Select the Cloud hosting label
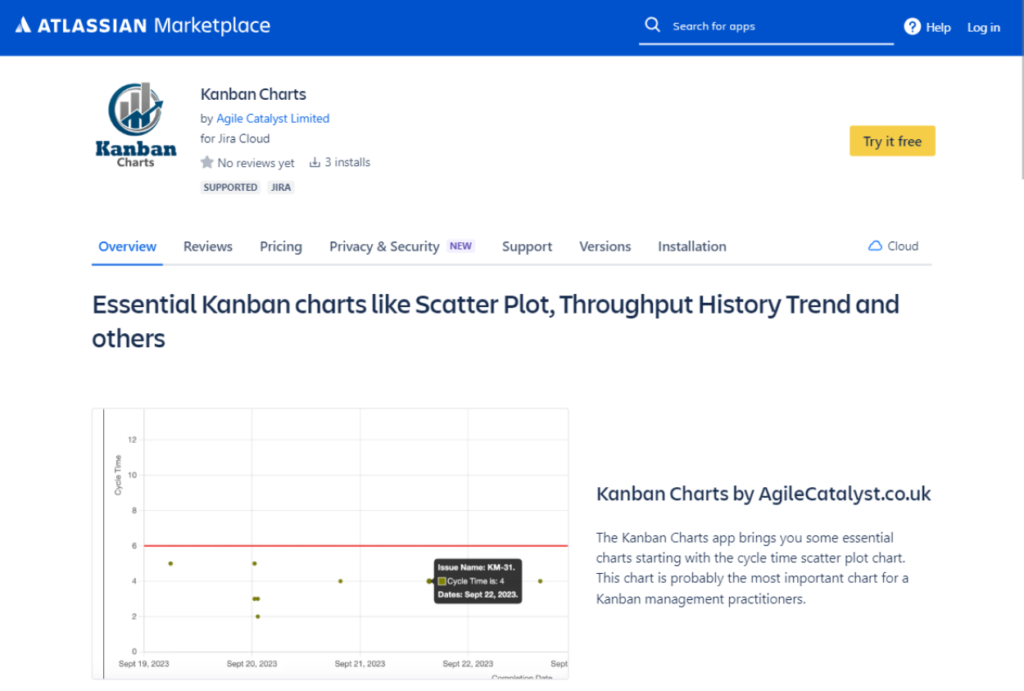This screenshot has height=691, width=1024. [x=903, y=246]
